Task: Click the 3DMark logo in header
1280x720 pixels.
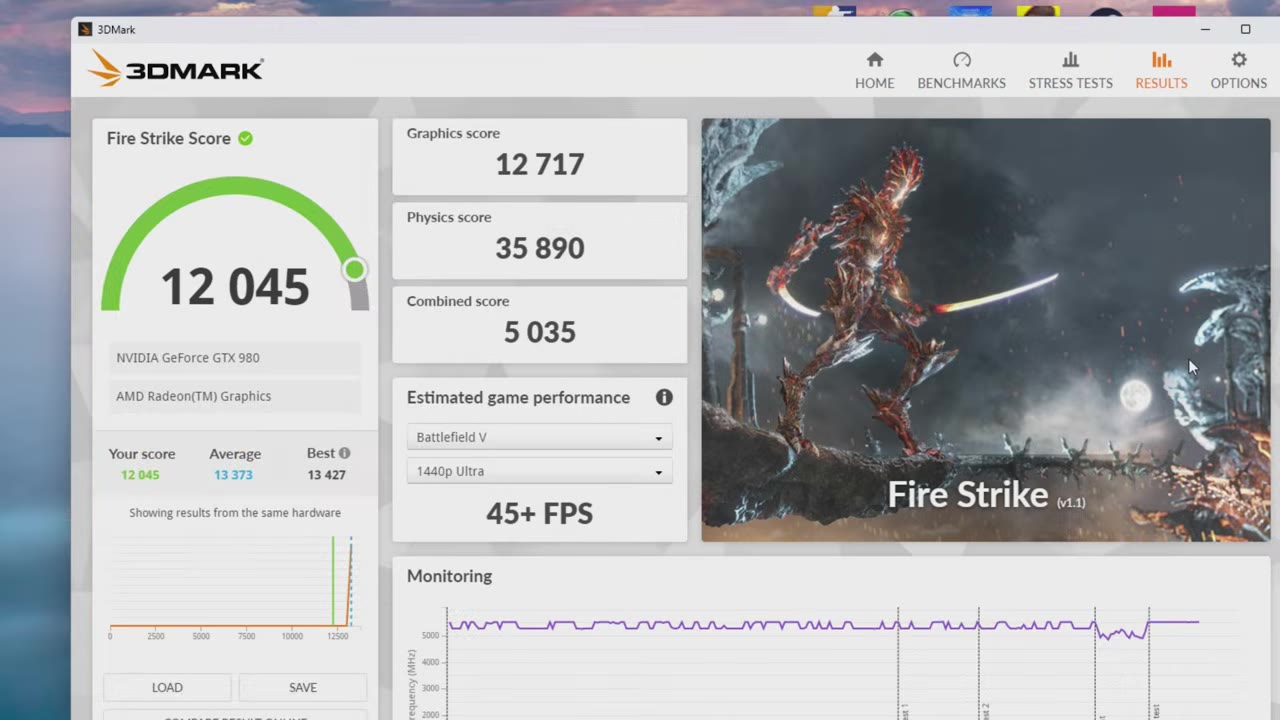Action: [x=176, y=69]
